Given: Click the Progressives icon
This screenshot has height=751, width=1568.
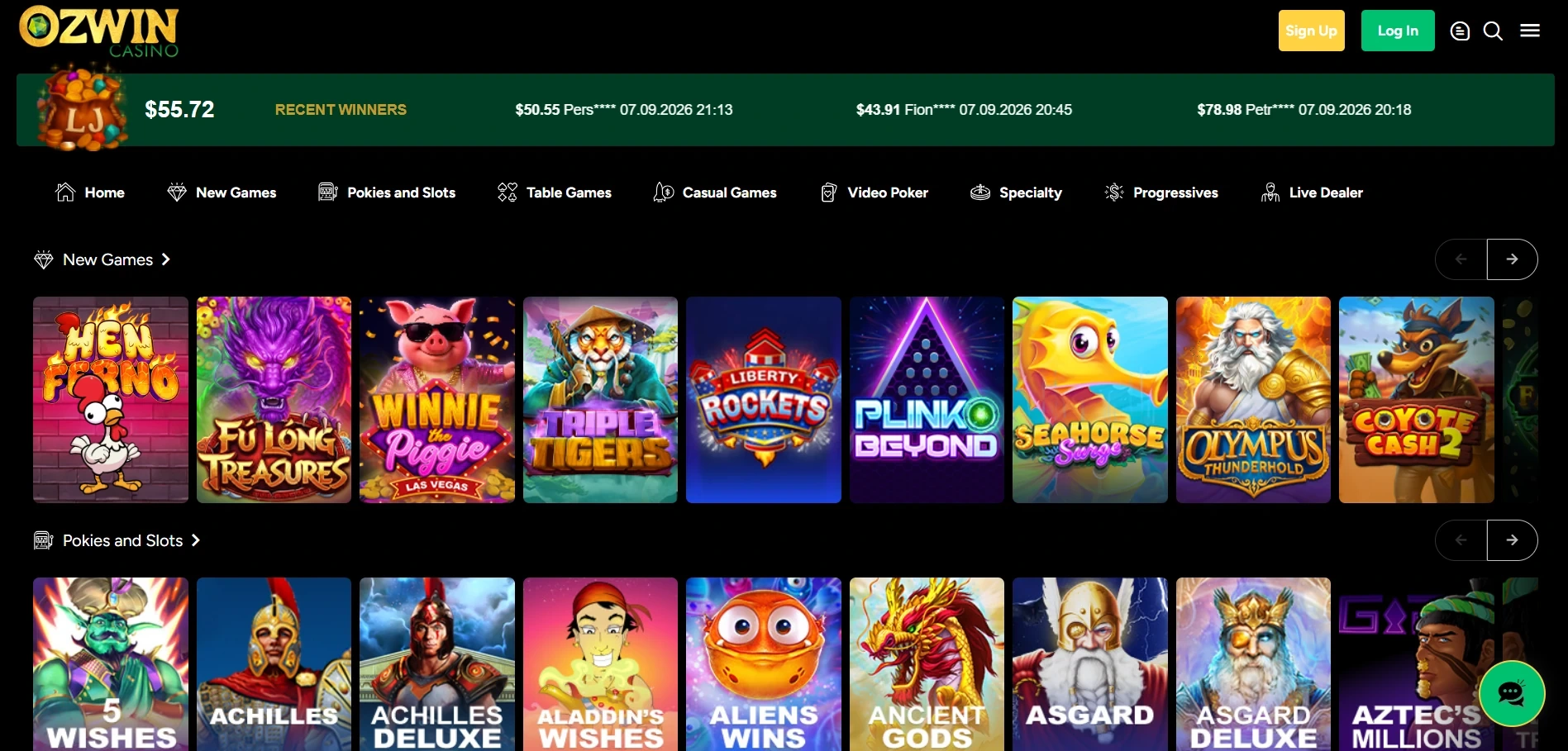Looking at the screenshot, I should (x=1114, y=193).
